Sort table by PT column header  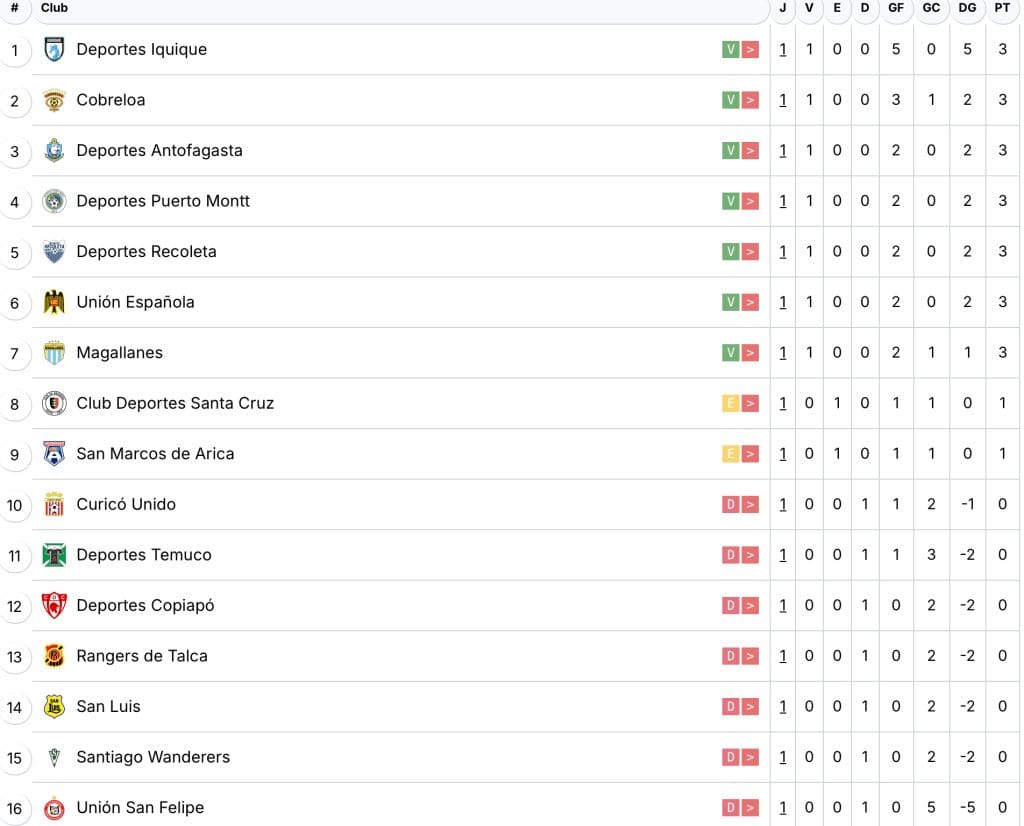pos(1002,8)
